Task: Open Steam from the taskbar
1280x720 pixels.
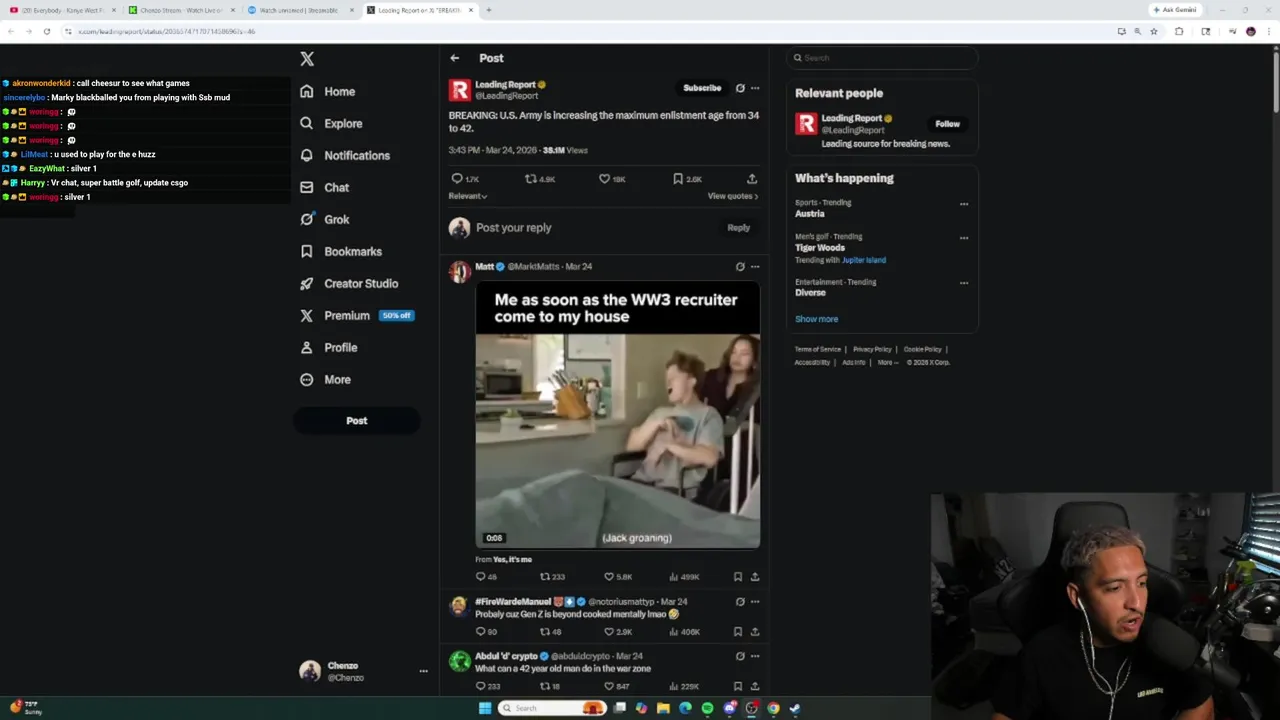Action: tap(795, 708)
